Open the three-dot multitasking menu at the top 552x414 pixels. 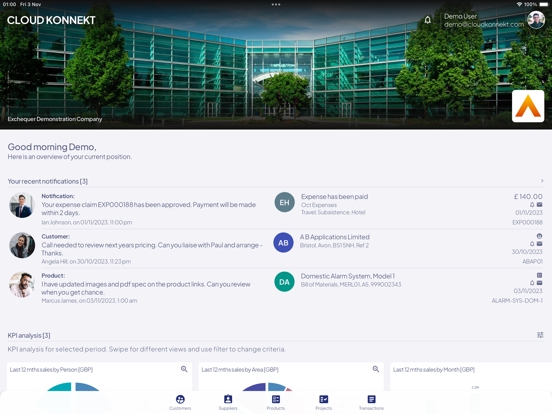tap(276, 5)
